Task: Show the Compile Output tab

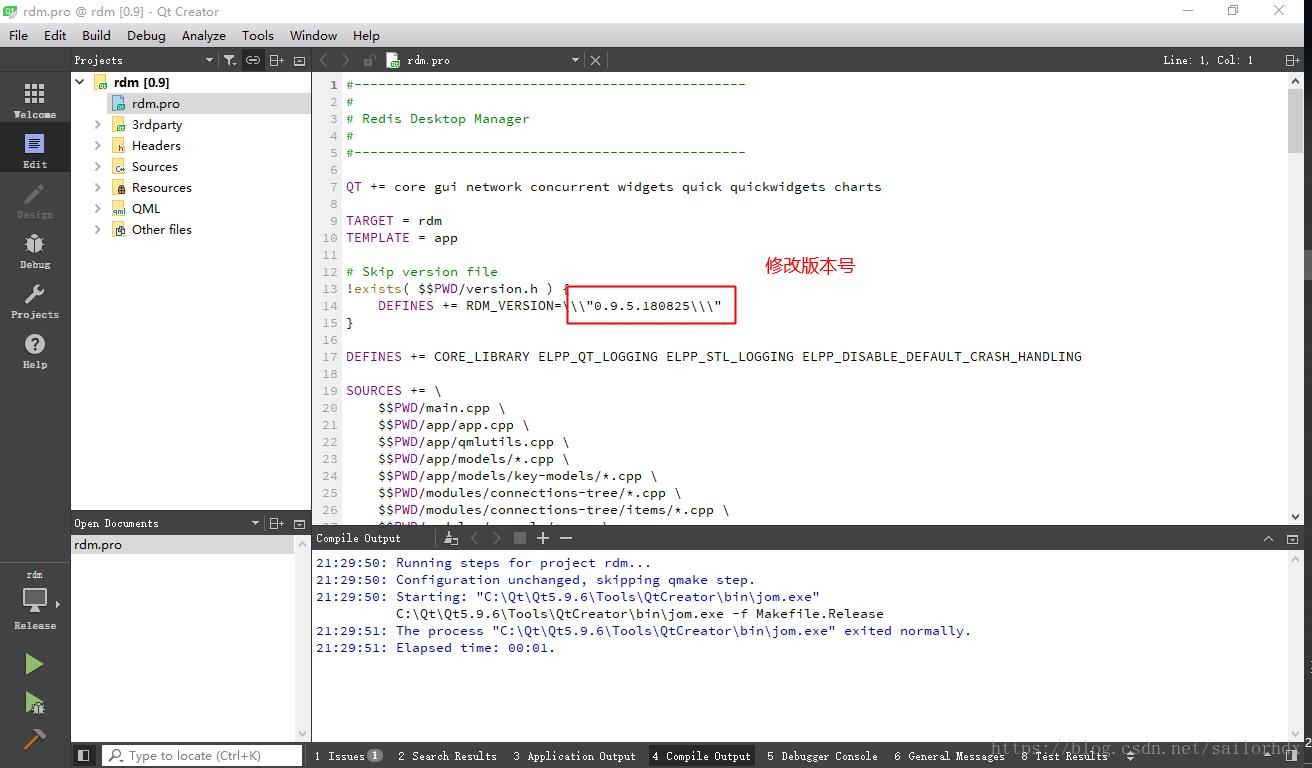Action: 701,756
